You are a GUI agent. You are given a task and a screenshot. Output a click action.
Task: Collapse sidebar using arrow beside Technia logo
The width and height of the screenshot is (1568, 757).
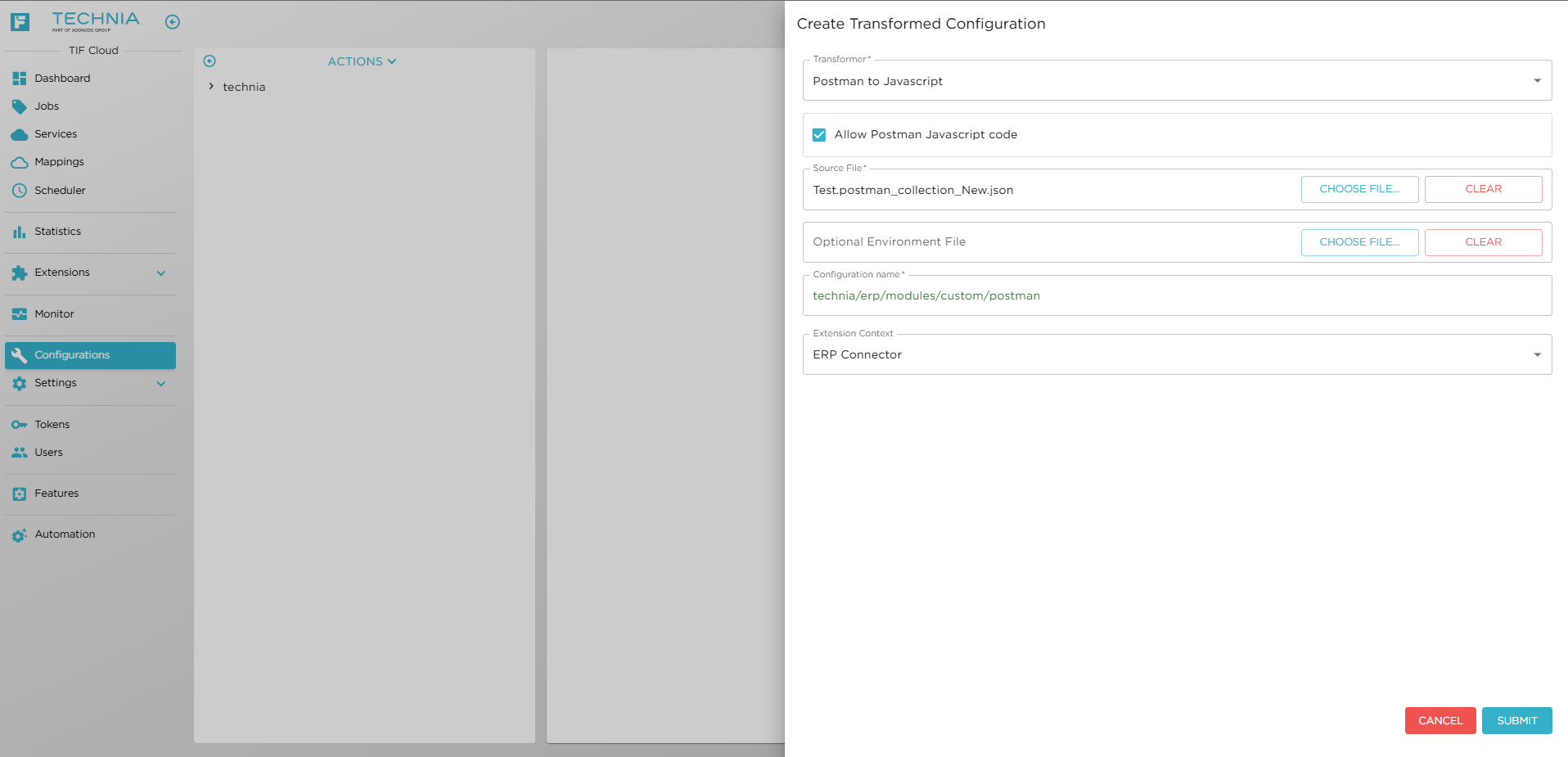click(172, 22)
